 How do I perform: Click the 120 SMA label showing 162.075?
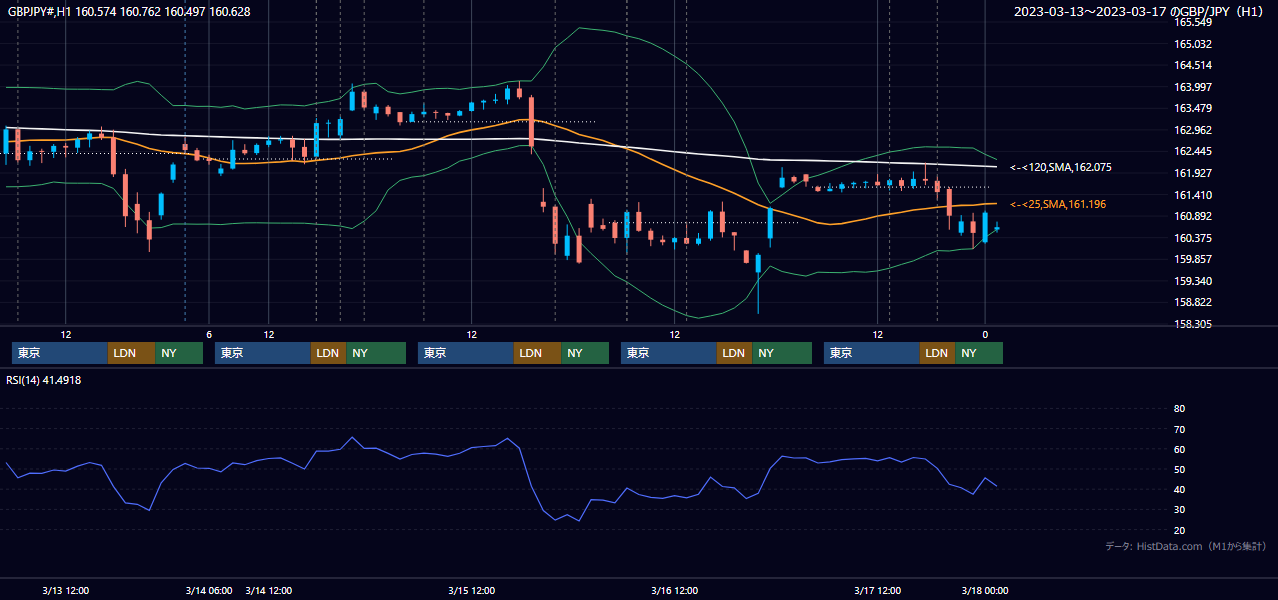tap(1061, 168)
